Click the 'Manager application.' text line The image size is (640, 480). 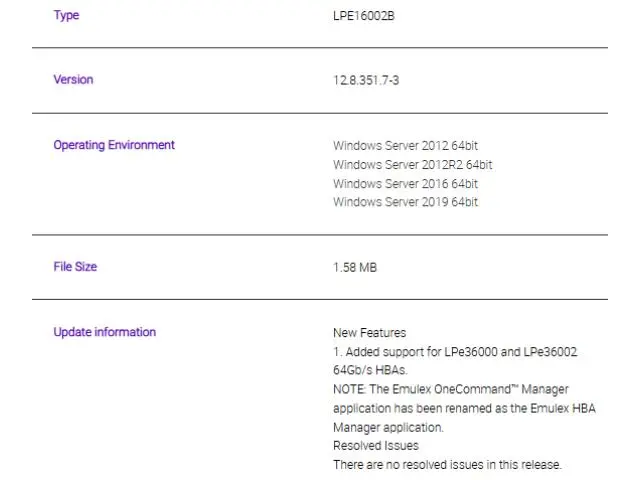[x=388, y=428]
